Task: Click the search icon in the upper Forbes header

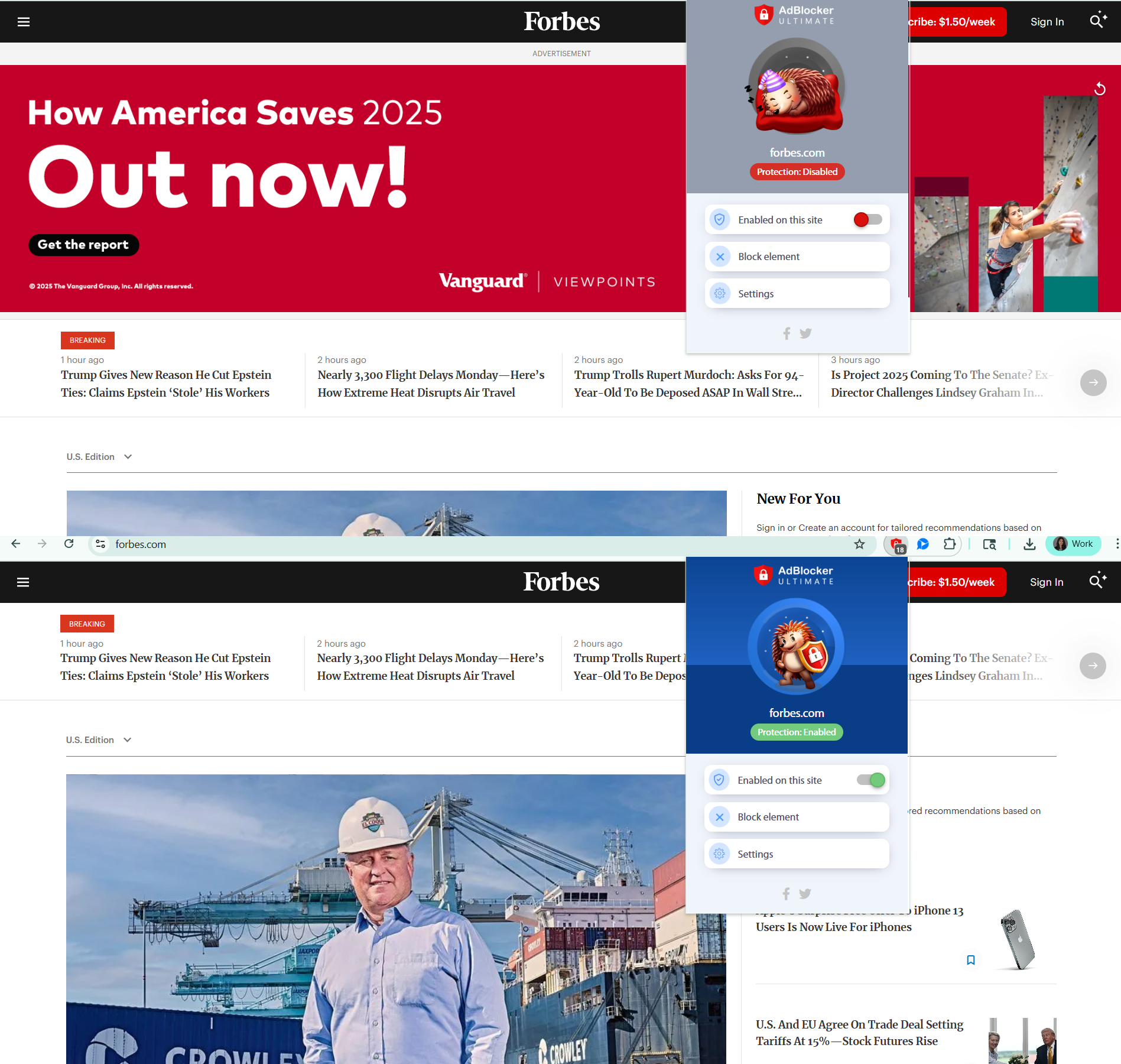Action: 1097,21
